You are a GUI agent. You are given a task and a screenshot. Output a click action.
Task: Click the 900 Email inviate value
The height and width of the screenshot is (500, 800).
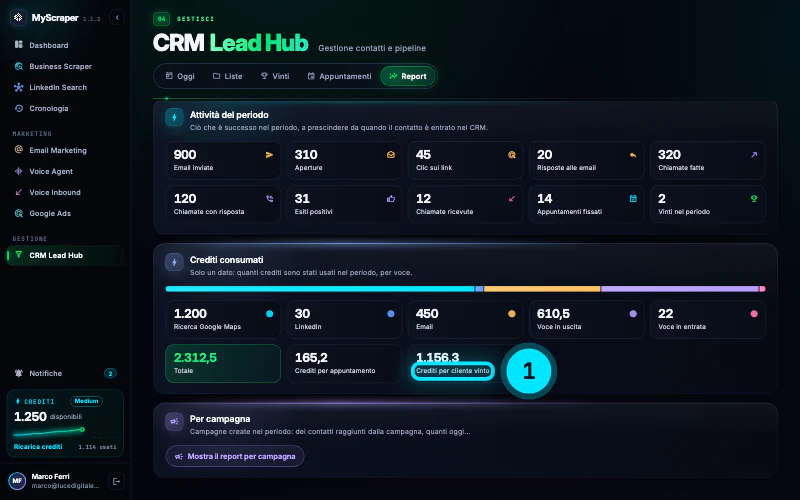pos(185,155)
